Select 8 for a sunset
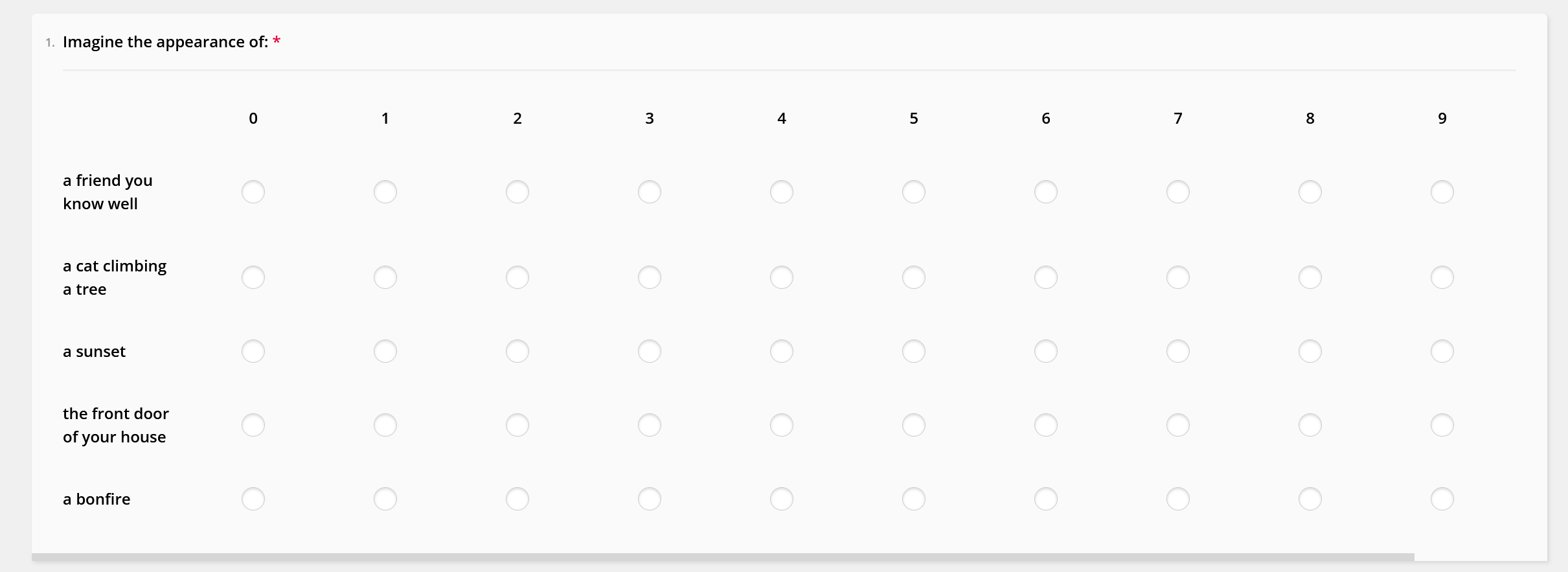The image size is (1568, 572). tap(1310, 351)
